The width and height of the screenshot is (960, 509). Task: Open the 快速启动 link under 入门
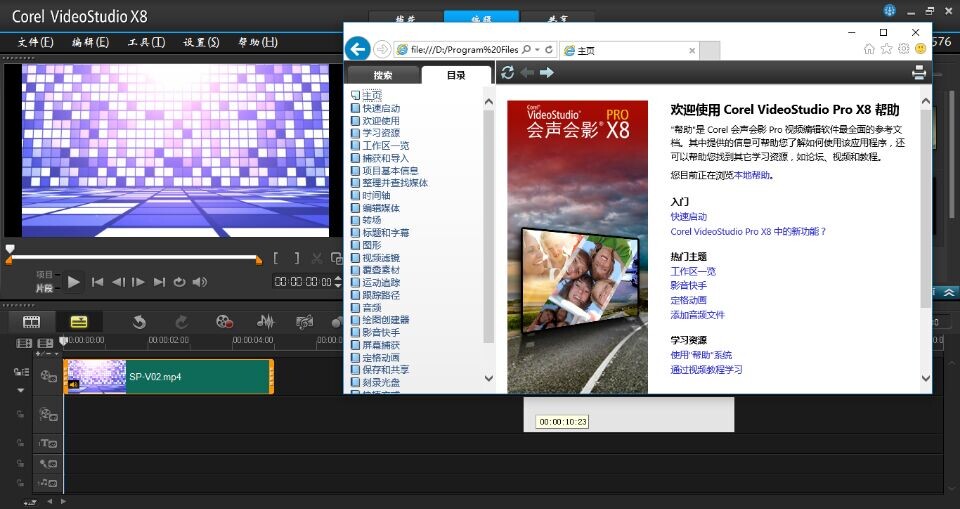688,216
